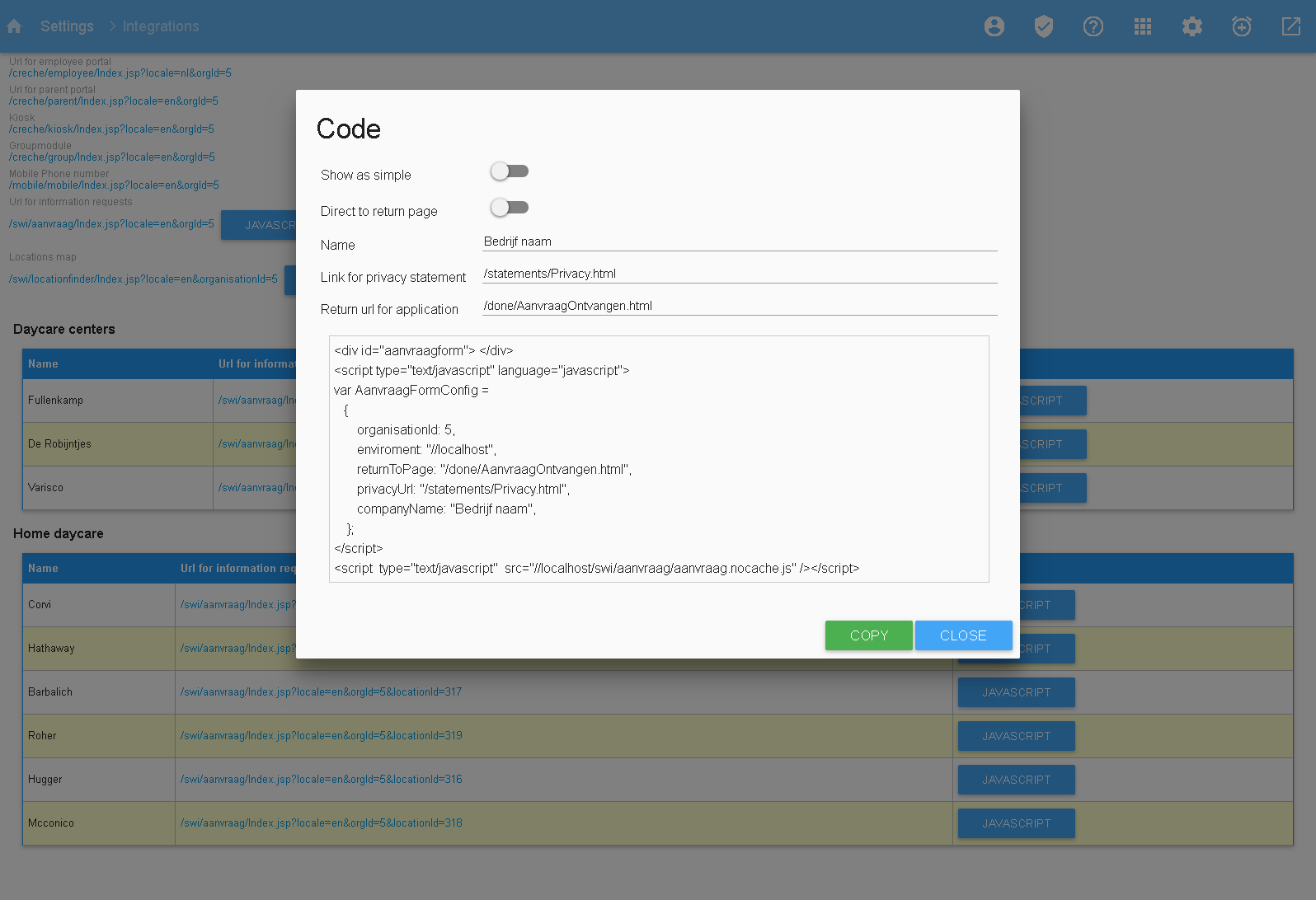Viewport: 1316px width, 900px height.
Task: Enable the Show as simple toggle
Action: coord(509,171)
